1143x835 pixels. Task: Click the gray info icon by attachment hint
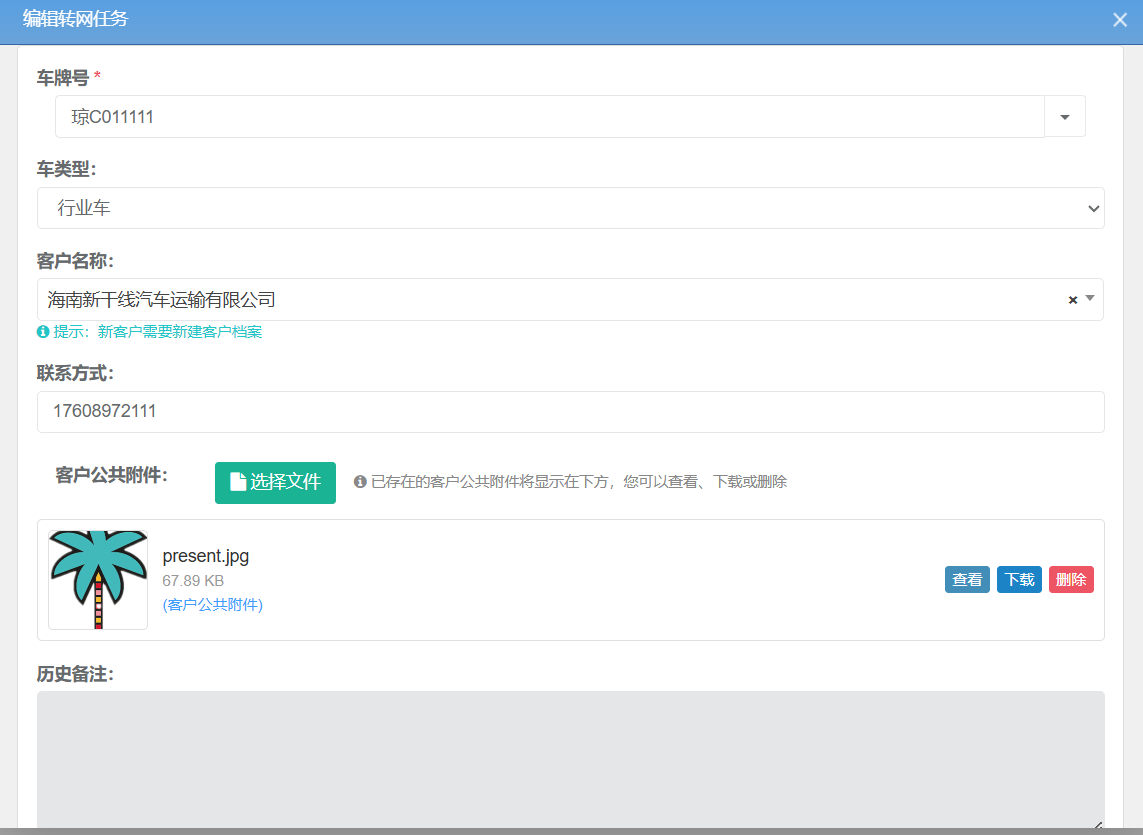pos(360,482)
